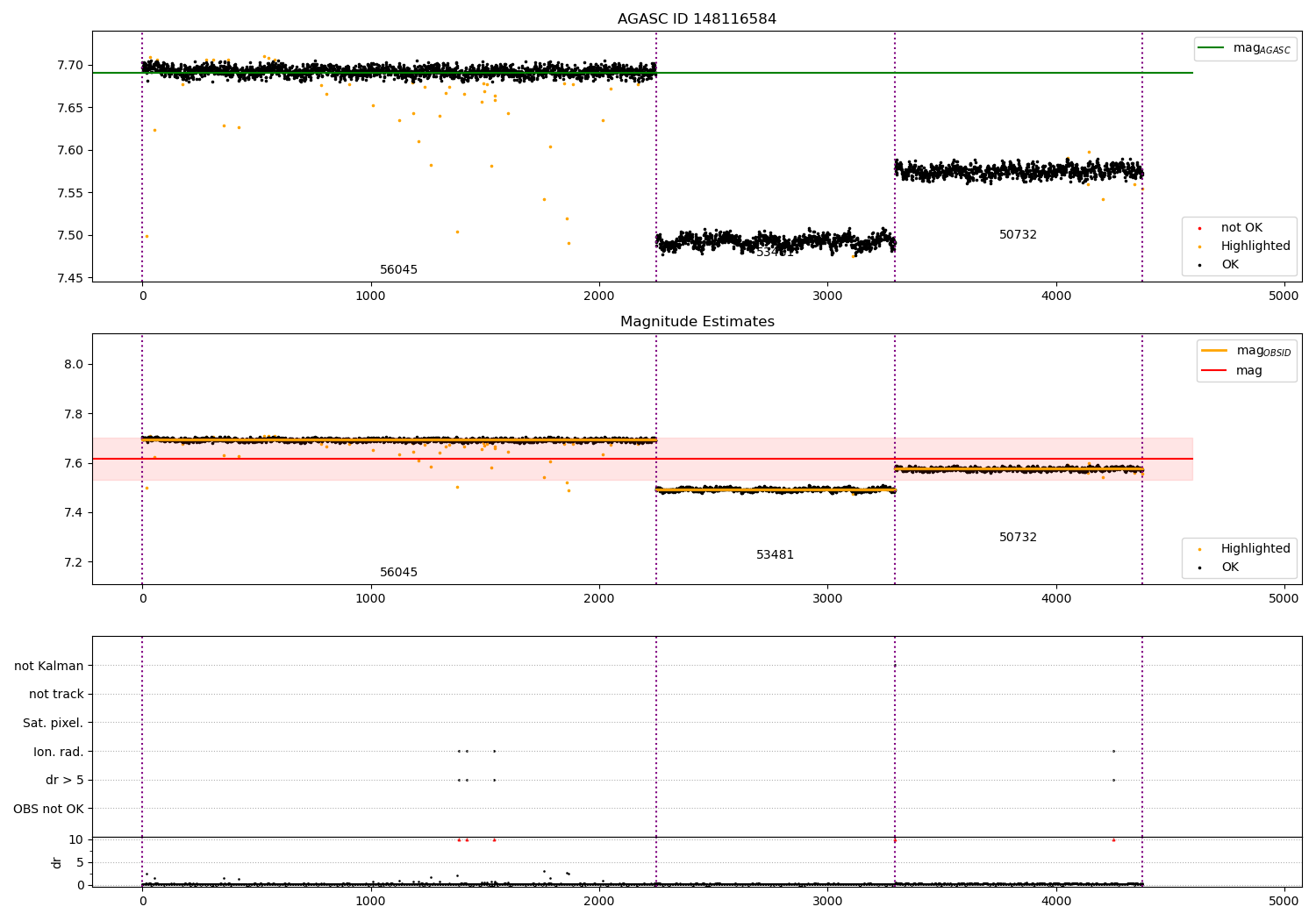This screenshot has height=921, width=1316.
Task: Click the '7.8' y-axis tick in middle plot
Action: [x=75, y=414]
